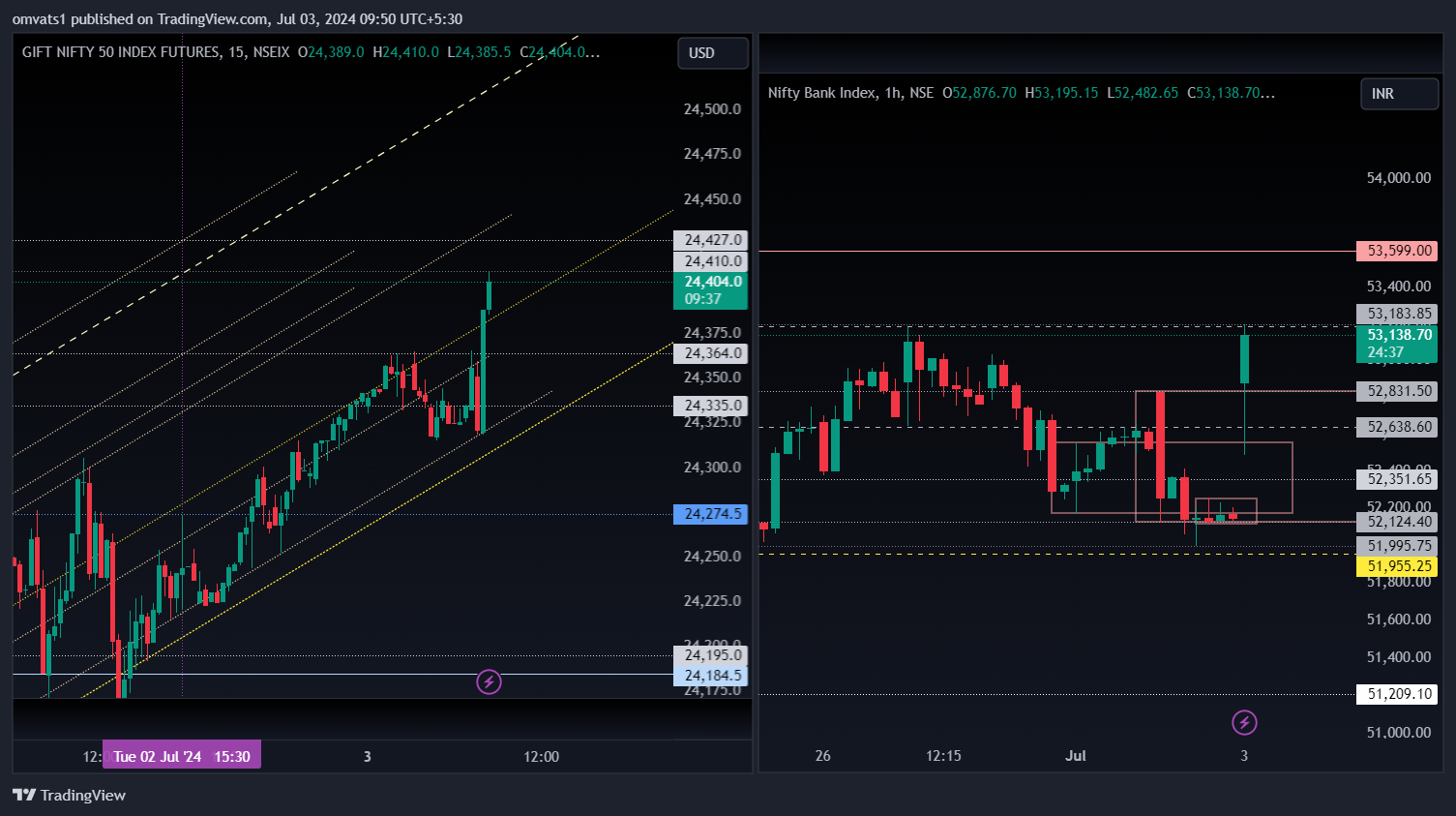The image size is (1456, 816).
Task: Click the 24,450.0 value on the price scale
Action: coord(712,199)
